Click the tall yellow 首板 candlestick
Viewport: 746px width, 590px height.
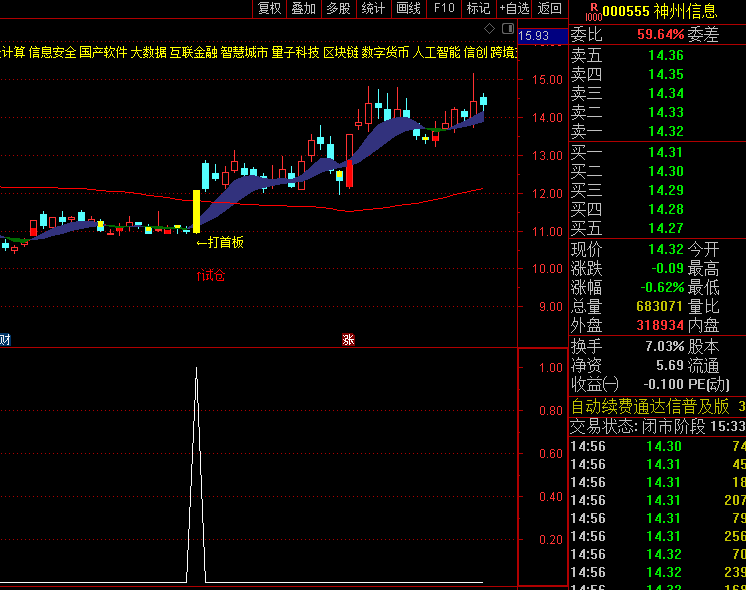[x=196, y=212]
